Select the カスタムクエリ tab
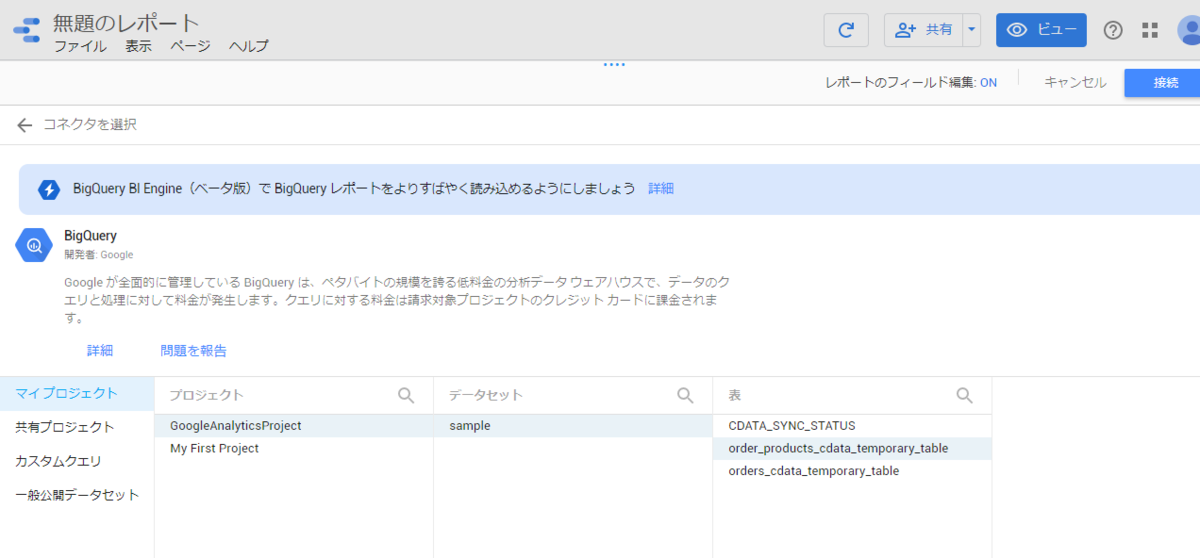 77,462
